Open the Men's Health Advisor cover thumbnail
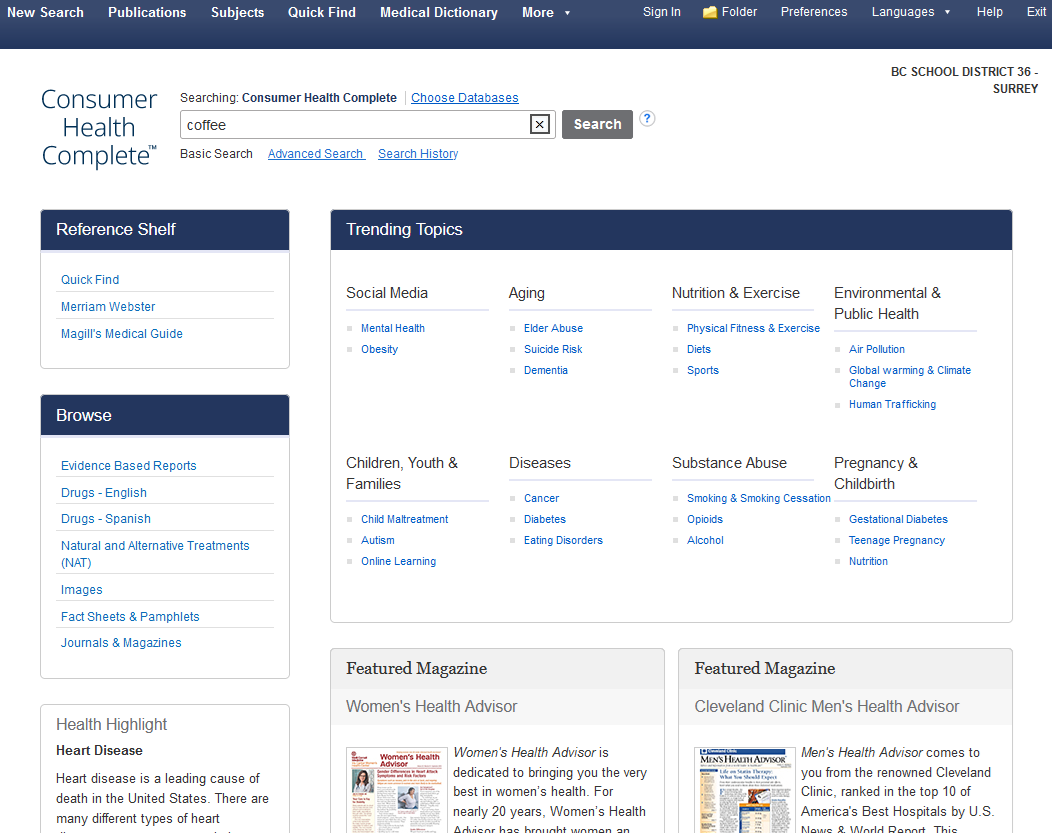The image size is (1052, 833). coord(745,790)
